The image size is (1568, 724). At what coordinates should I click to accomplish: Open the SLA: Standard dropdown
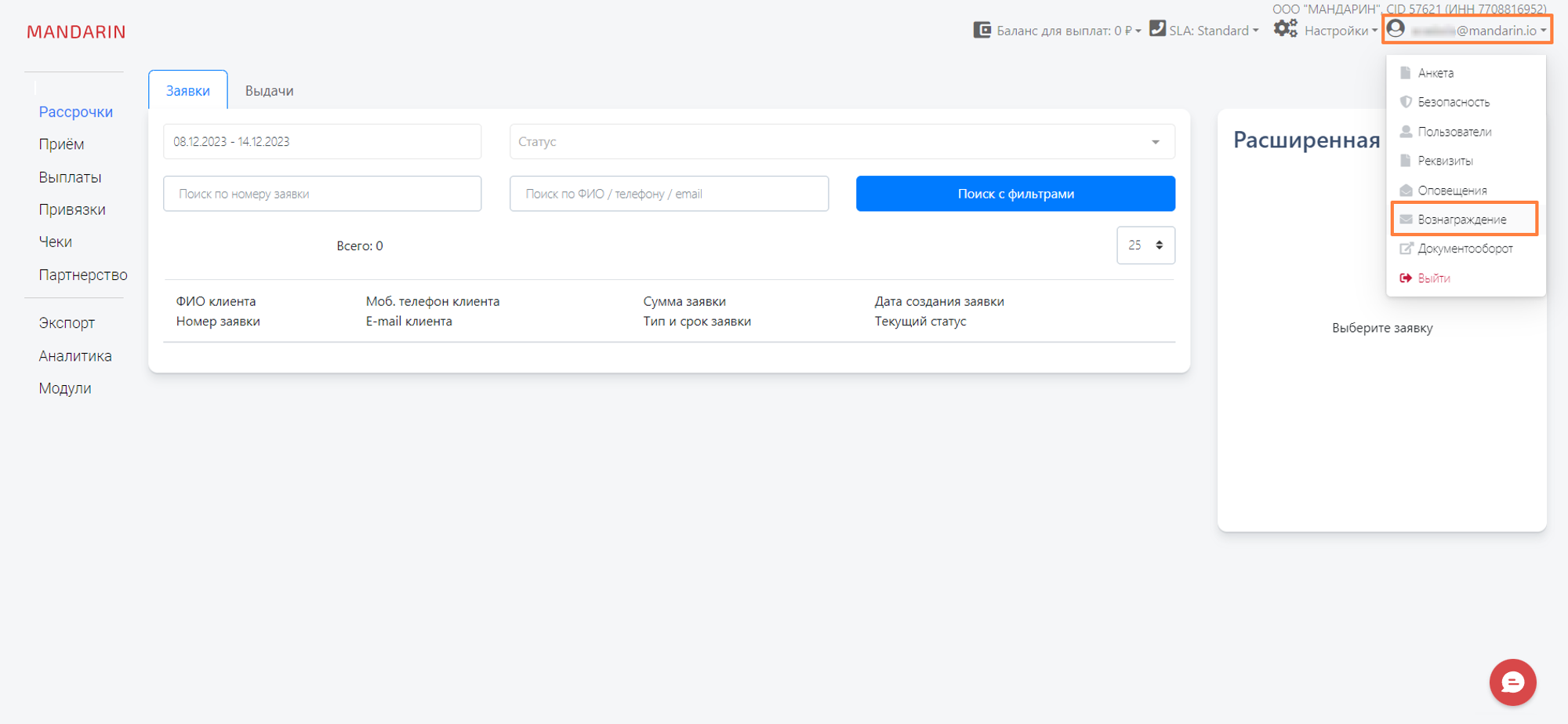point(1213,31)
